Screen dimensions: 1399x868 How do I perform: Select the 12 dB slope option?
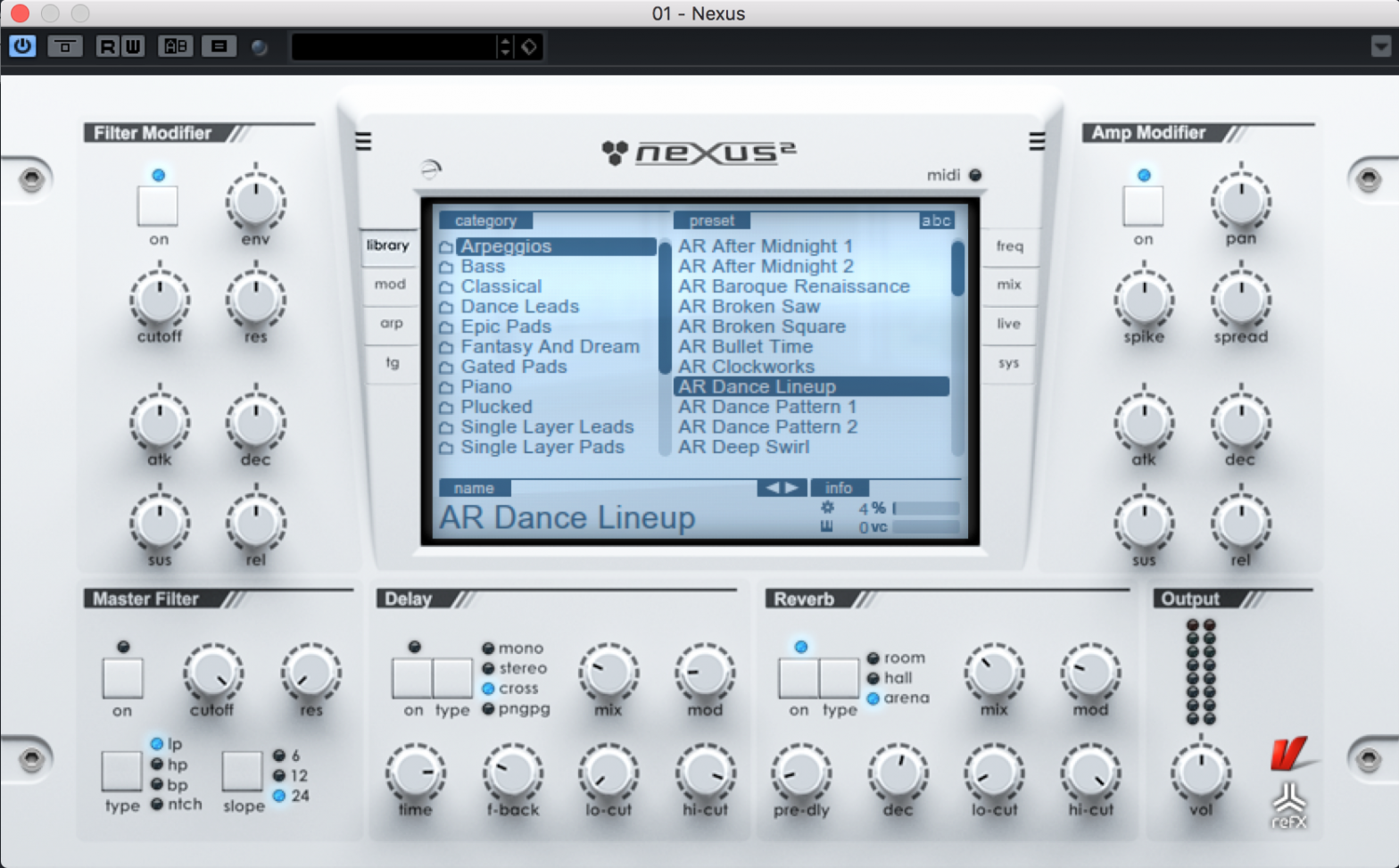tap(290, 776)
